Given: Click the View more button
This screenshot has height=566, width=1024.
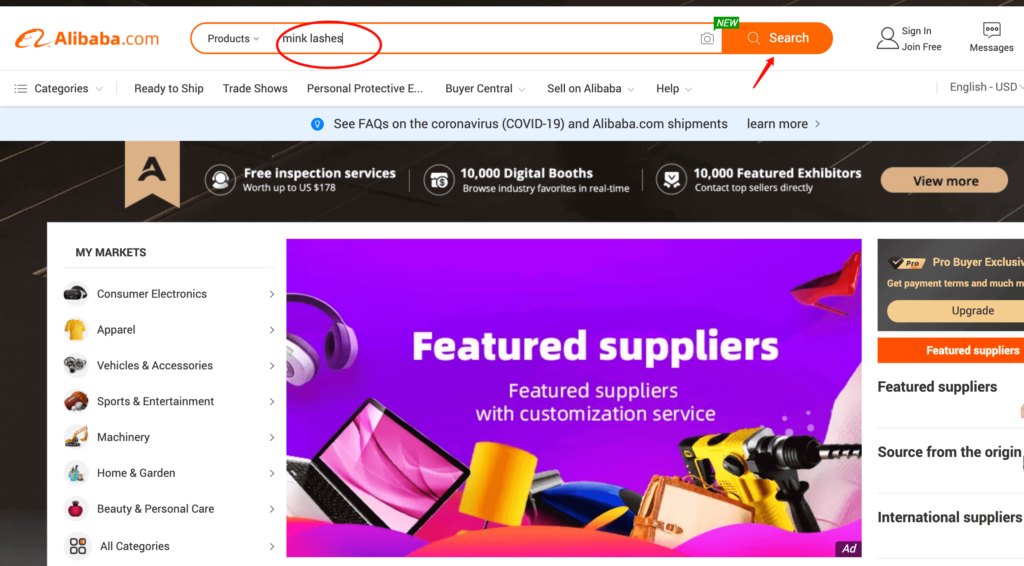Looking at the screenshot, I should tap(944, 181).
